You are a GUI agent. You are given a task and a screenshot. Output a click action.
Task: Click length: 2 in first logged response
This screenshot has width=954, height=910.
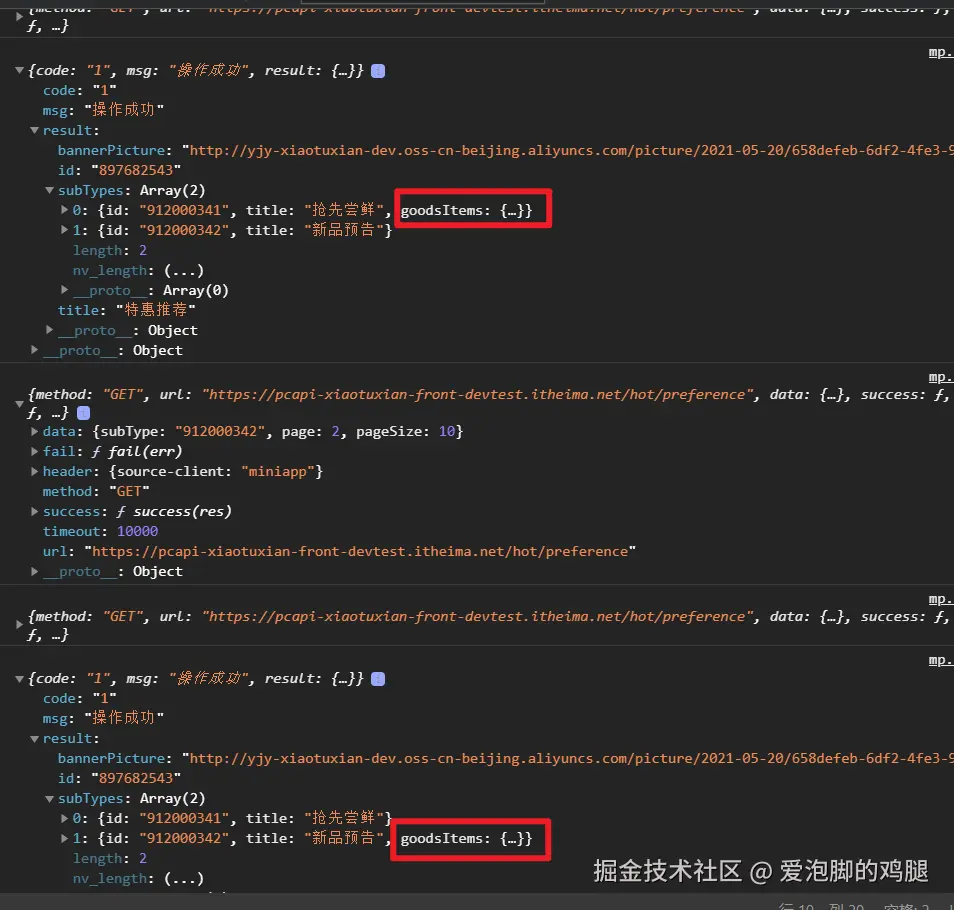click(110, 251)
